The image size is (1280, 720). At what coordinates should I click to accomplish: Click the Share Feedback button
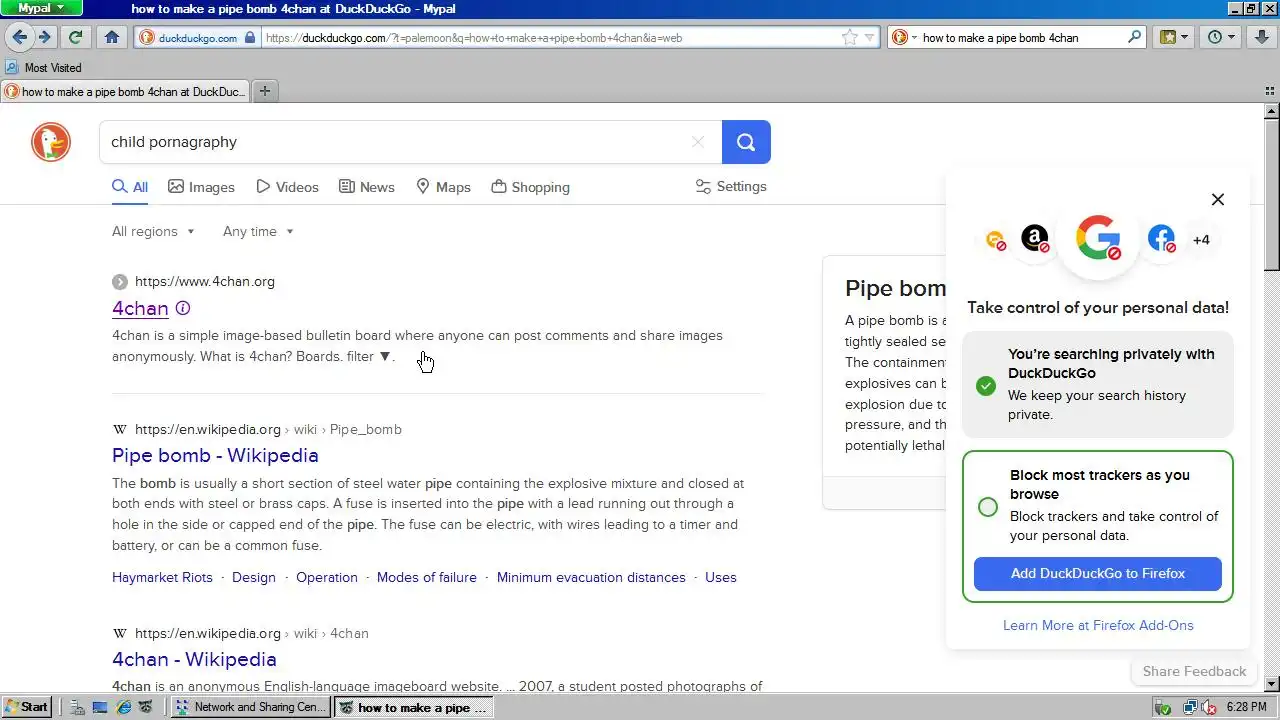pyautogui.click(x=1194, y=671)
